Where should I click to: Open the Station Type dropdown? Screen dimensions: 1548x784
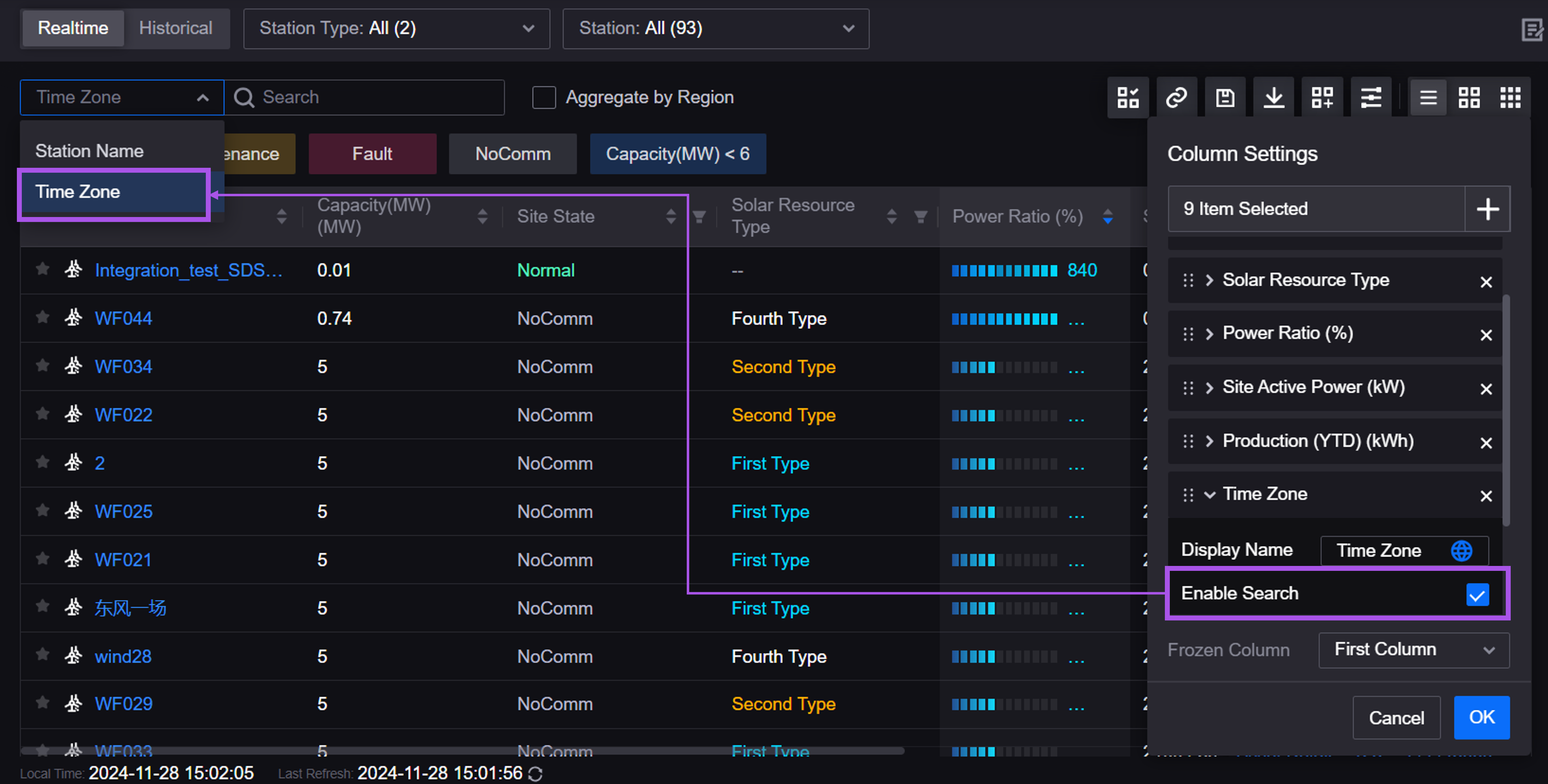click(396, 28)
